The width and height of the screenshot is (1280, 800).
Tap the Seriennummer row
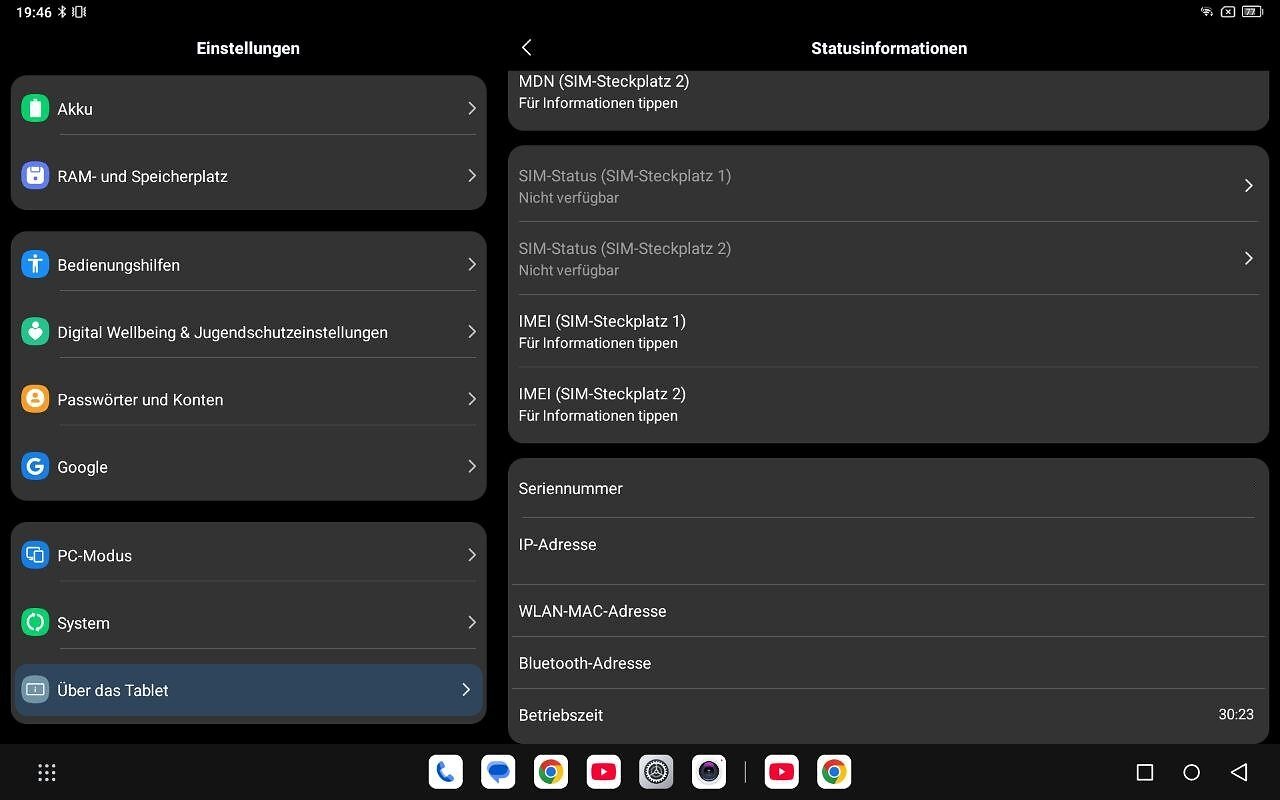click(888, 488)
